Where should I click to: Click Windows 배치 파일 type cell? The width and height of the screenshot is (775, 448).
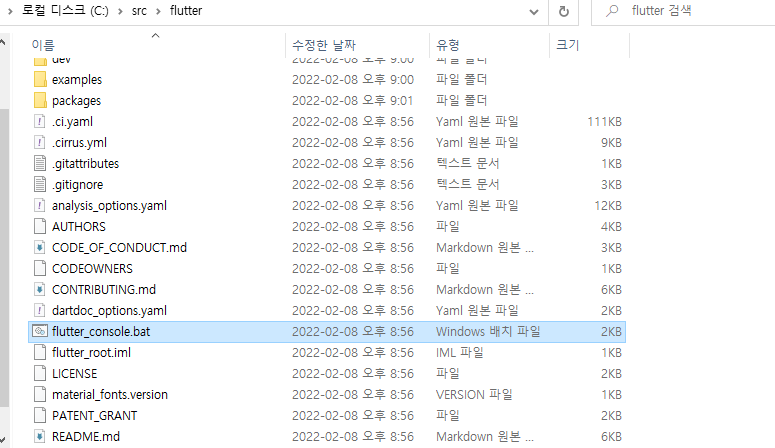[x=488, y=331]
